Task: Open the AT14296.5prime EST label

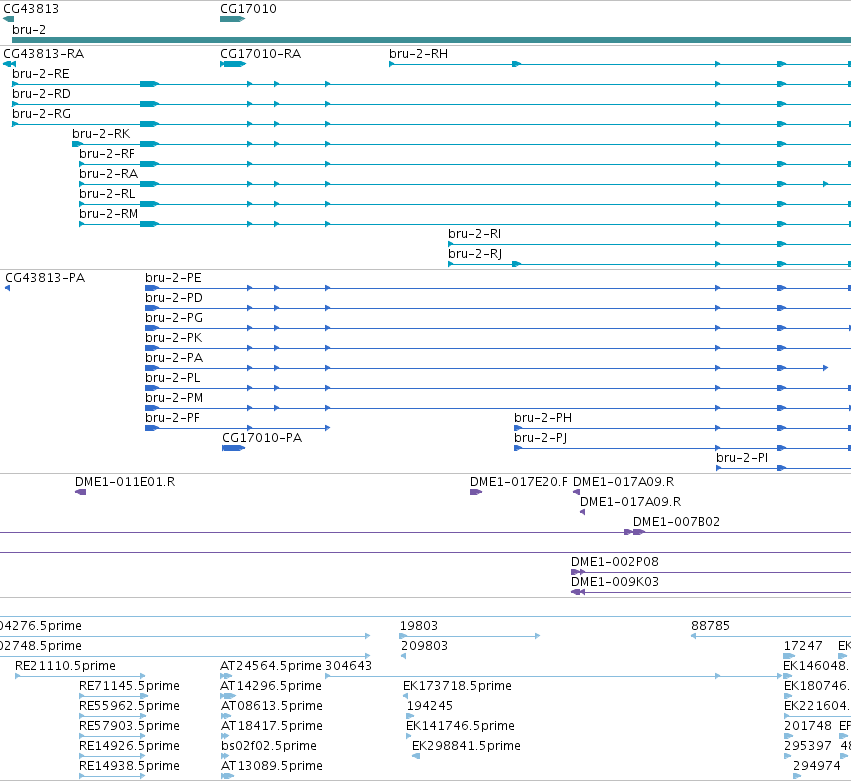Action: tap(271, 686)
